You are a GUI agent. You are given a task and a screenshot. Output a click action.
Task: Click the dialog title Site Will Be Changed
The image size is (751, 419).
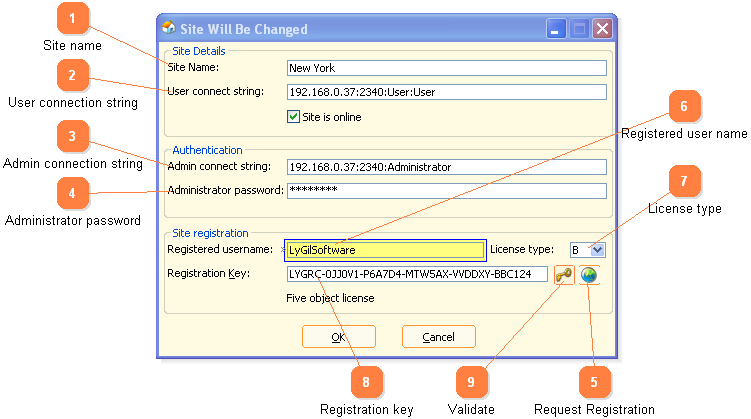(x=244, y=29)
